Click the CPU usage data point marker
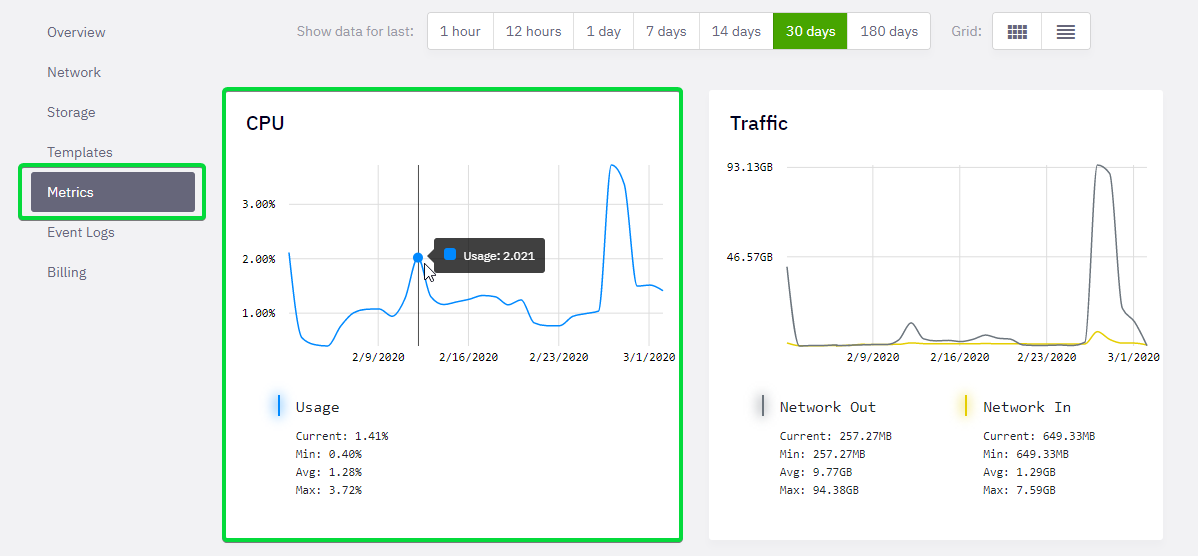 [x=418, y=257]
